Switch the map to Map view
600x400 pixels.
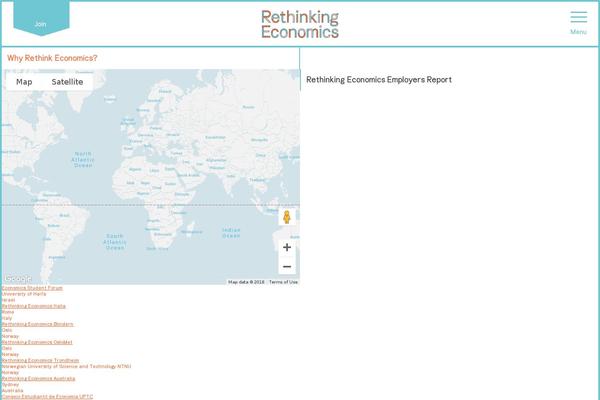24,82
